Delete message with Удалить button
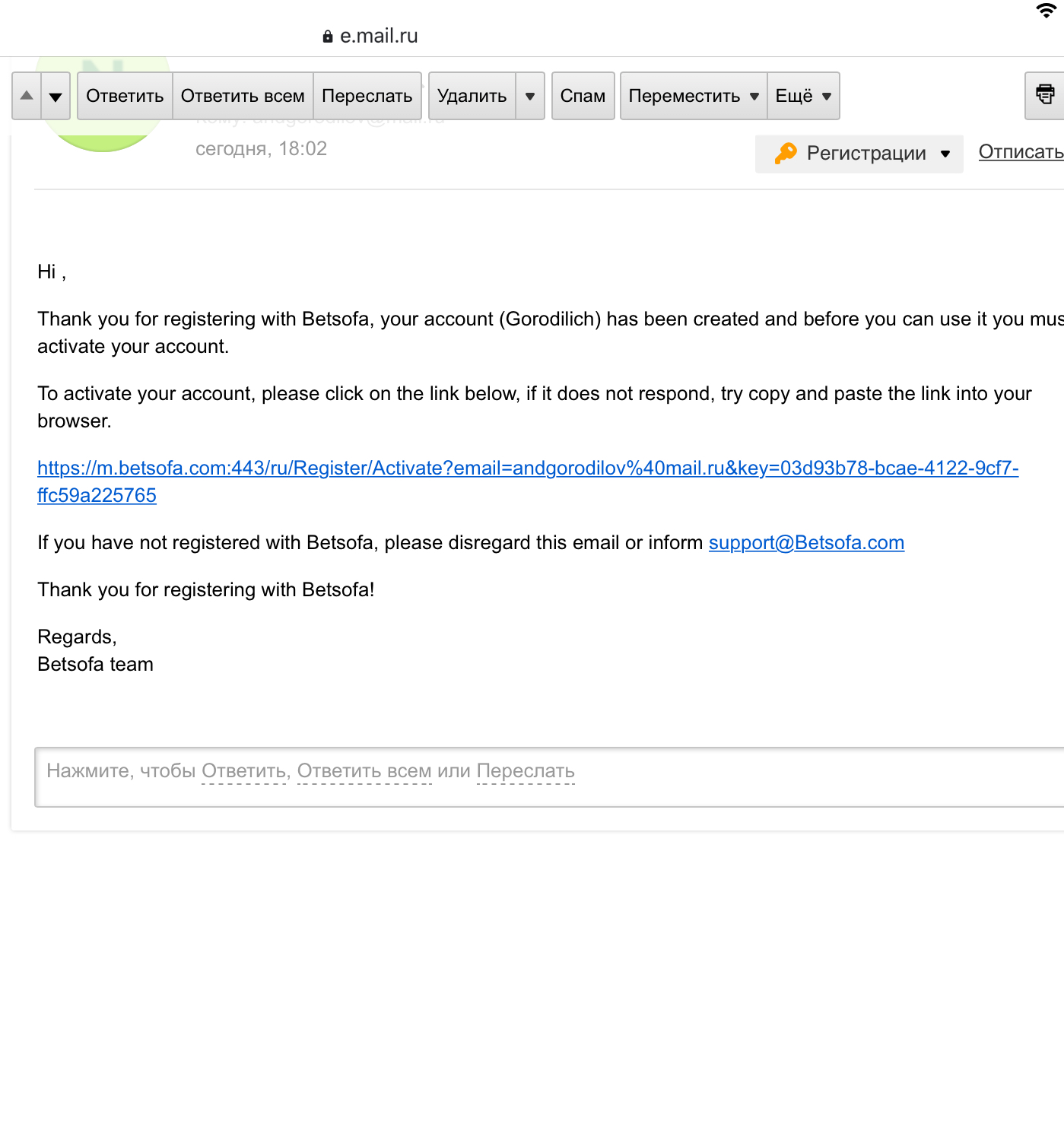The height and width of the screenshot is (1121, 1064). 472,96
